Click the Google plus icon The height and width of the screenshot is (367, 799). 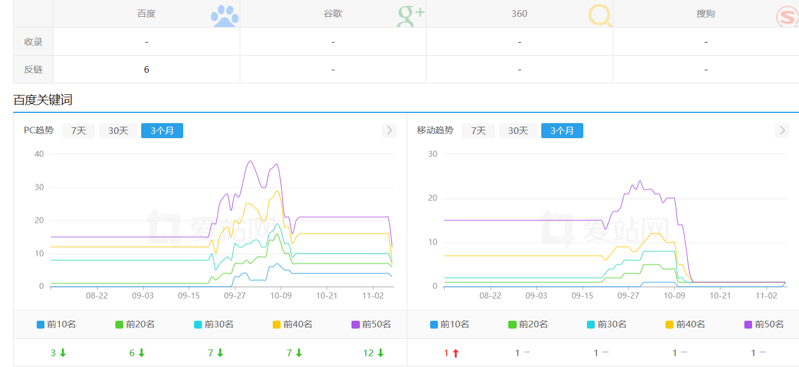[411, 16]
